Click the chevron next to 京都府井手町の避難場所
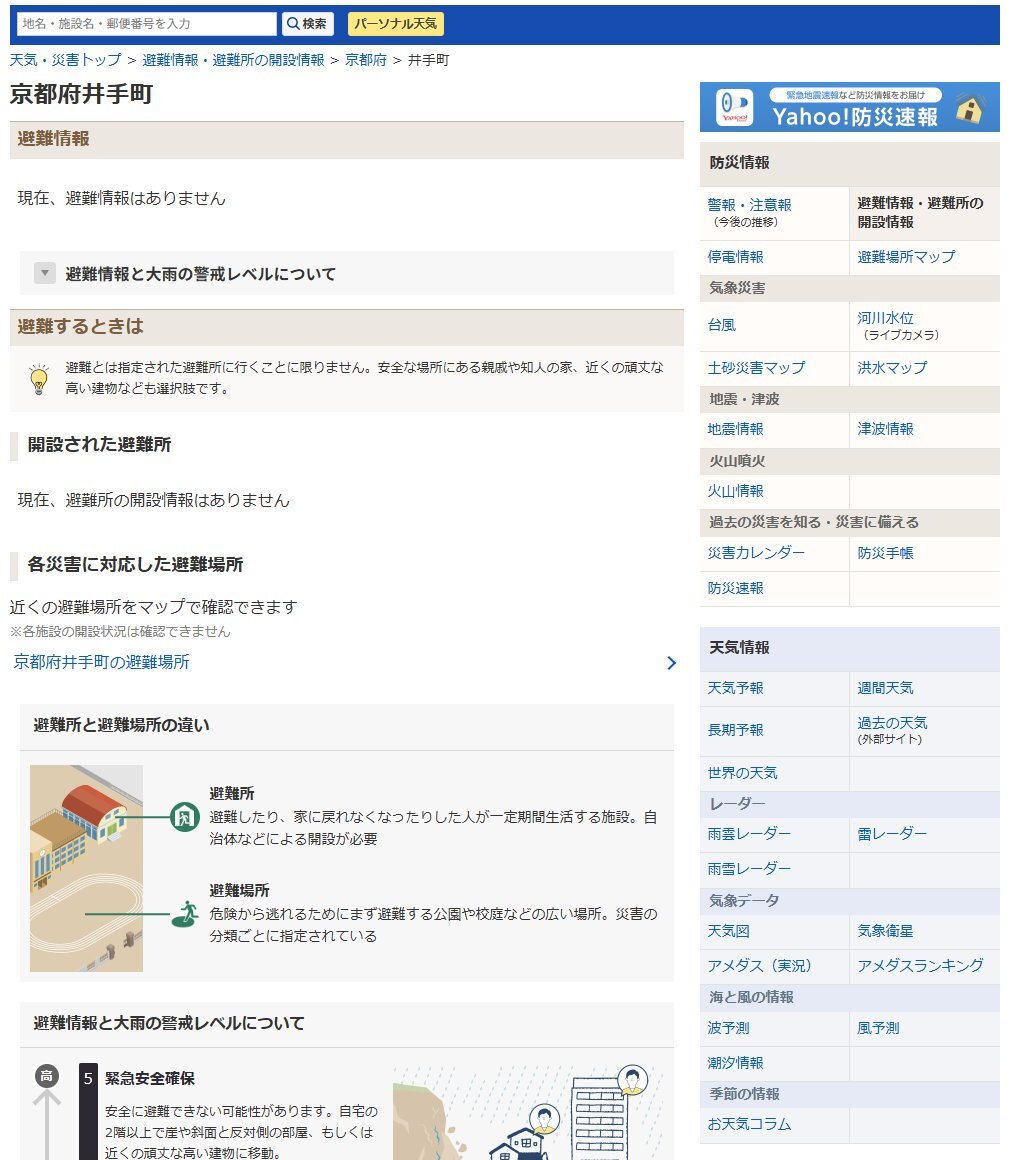 (672, 662)
